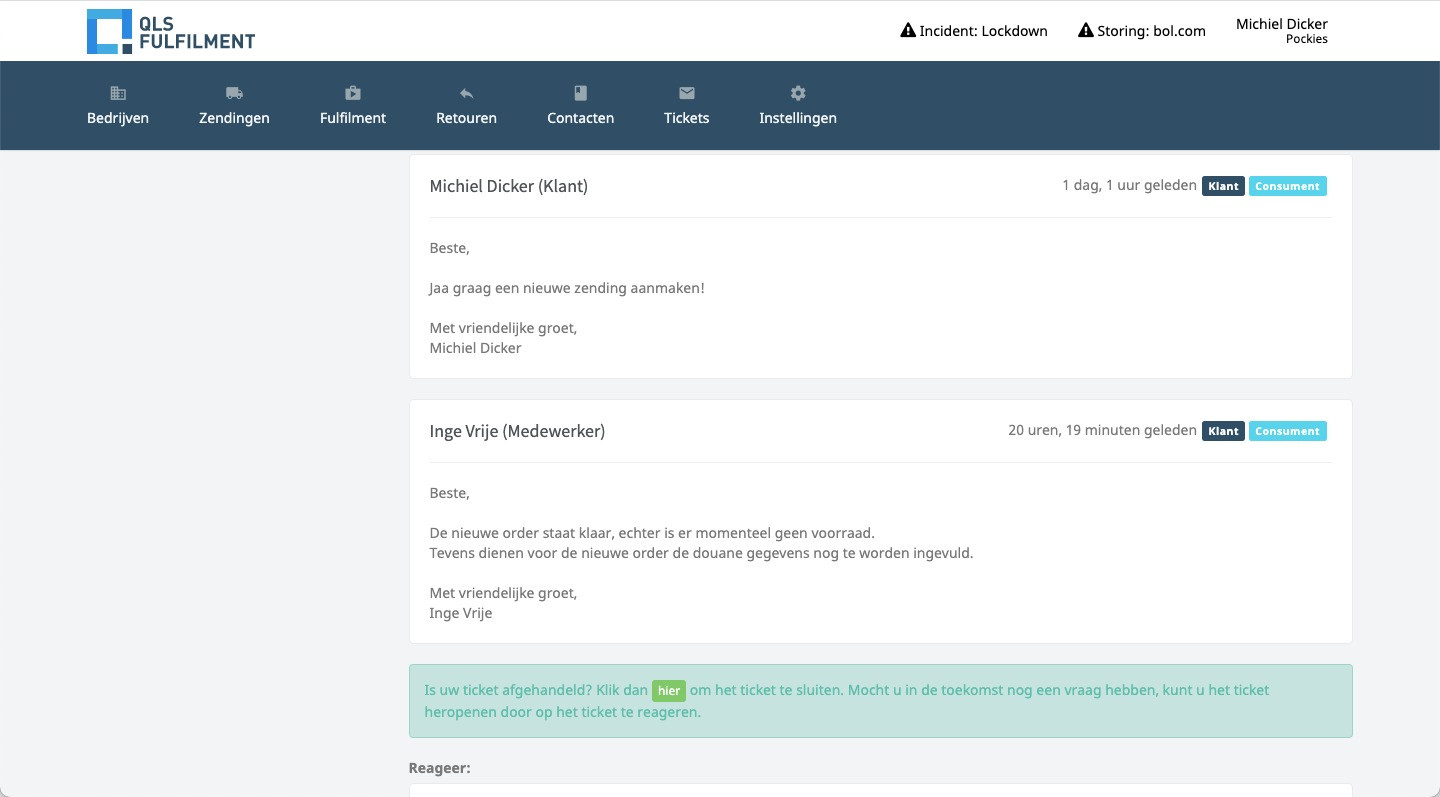The image size is (1440, 797).
Task: Click the Consument badge on Inge's message
Action: 1287,431
